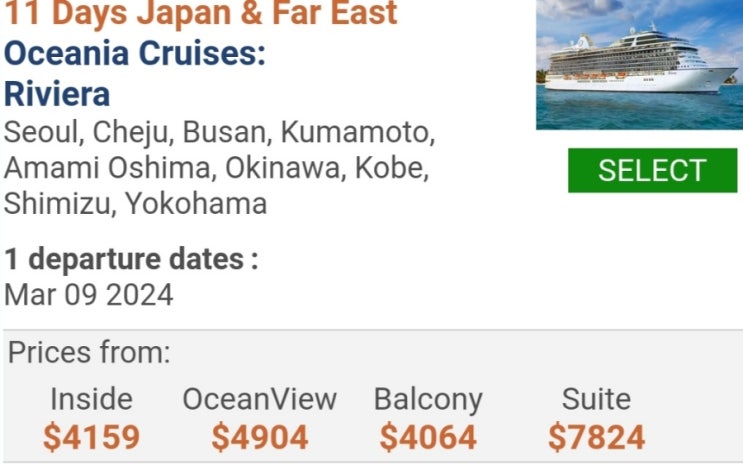Click the Inside cabin label

(91, 399)
